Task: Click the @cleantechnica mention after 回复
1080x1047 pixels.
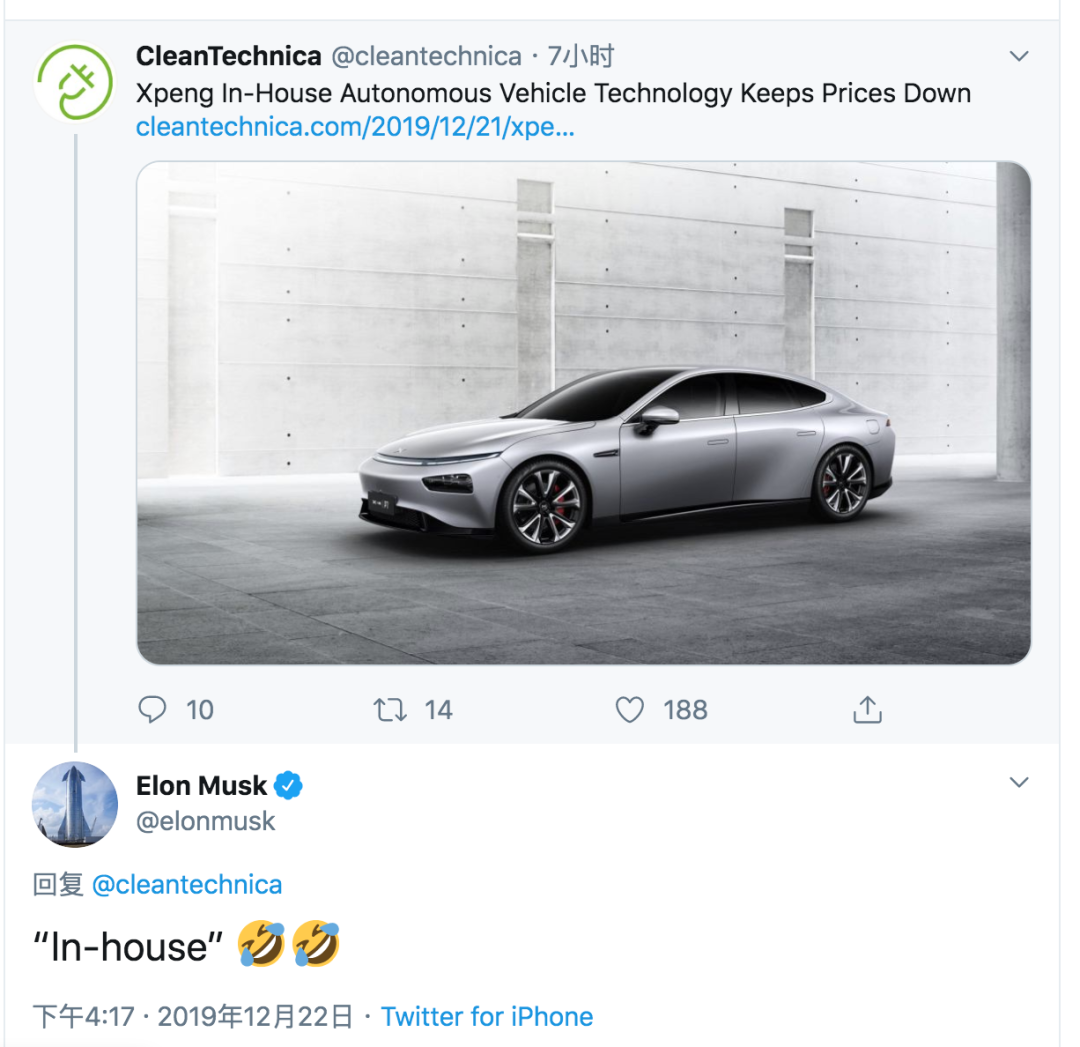Action: tap(187, 885)
